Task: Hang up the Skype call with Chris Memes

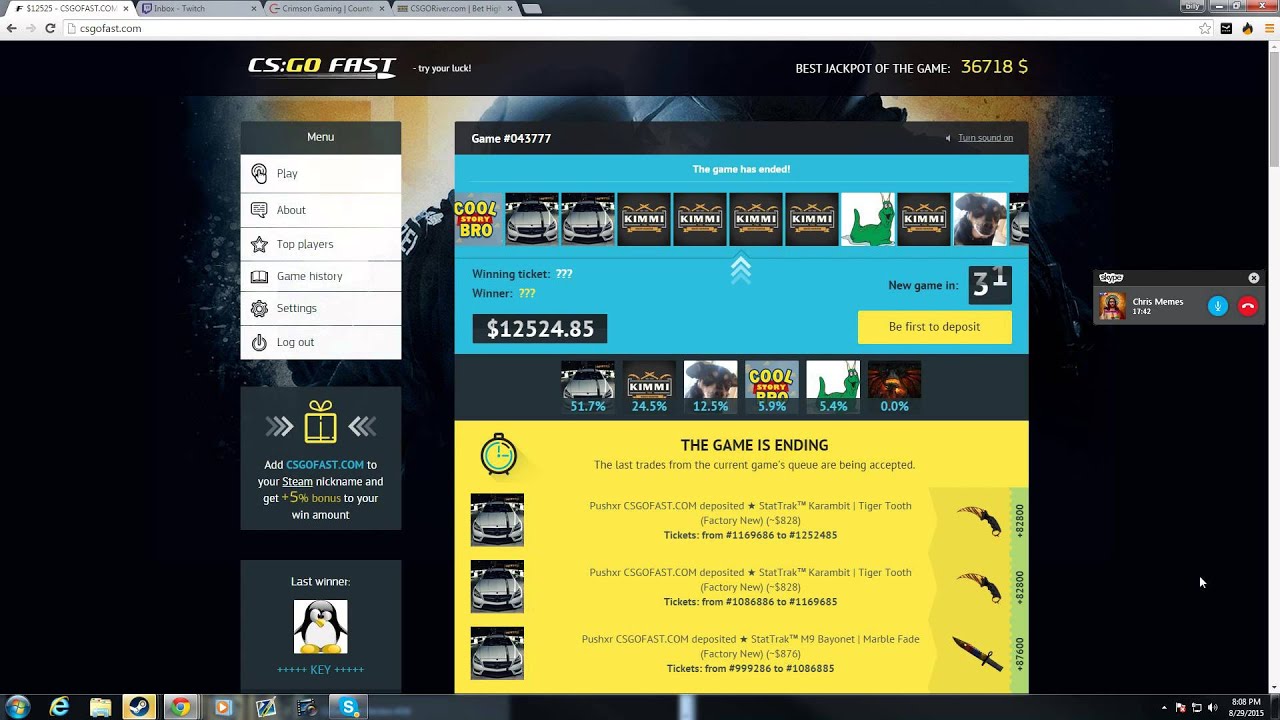Action: click(1248, 307)
